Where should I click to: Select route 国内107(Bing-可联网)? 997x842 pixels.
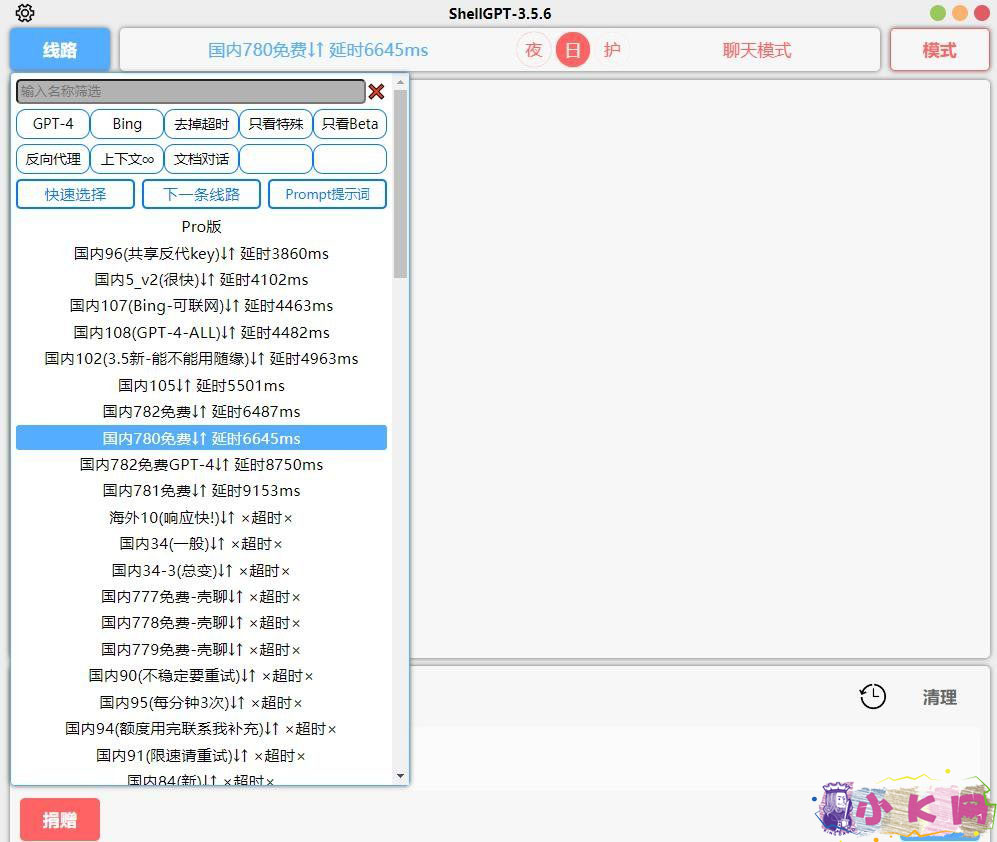(x=201, y=306)
